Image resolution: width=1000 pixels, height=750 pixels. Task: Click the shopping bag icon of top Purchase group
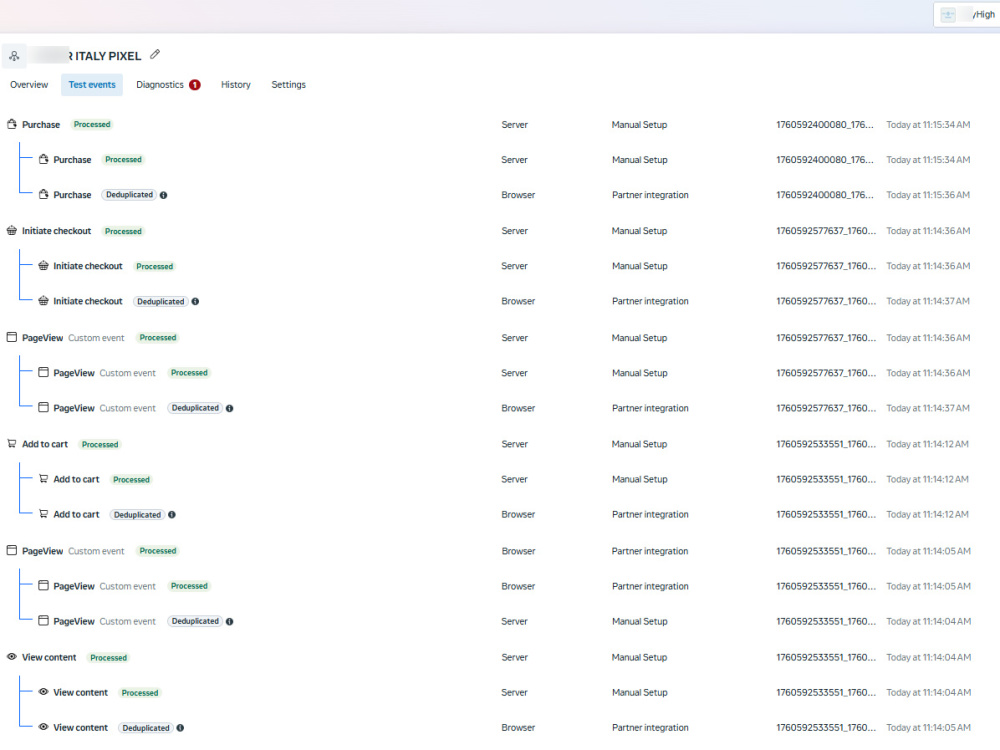point(11,124)
